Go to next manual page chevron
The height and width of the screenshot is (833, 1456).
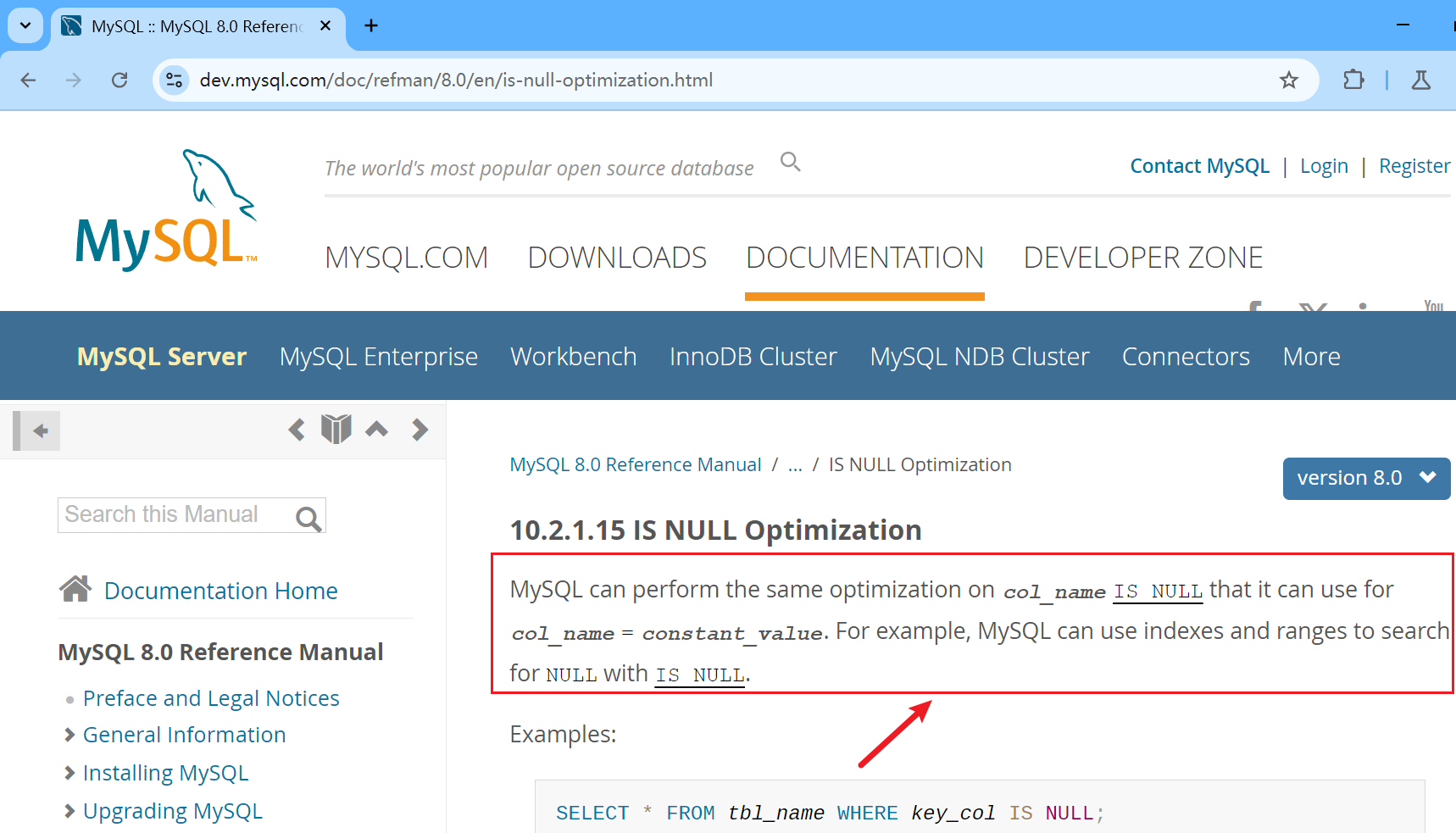point(420,430)
